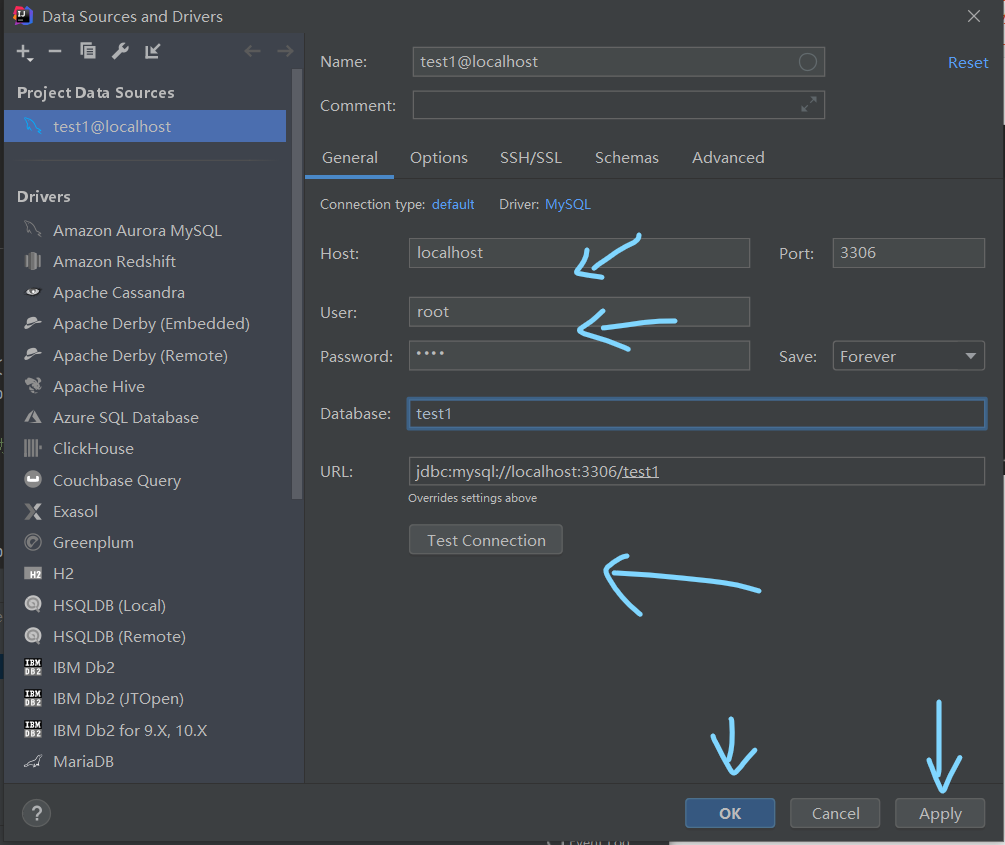
Task: Select the Apache Hive driver
Action: click(99, 387)
